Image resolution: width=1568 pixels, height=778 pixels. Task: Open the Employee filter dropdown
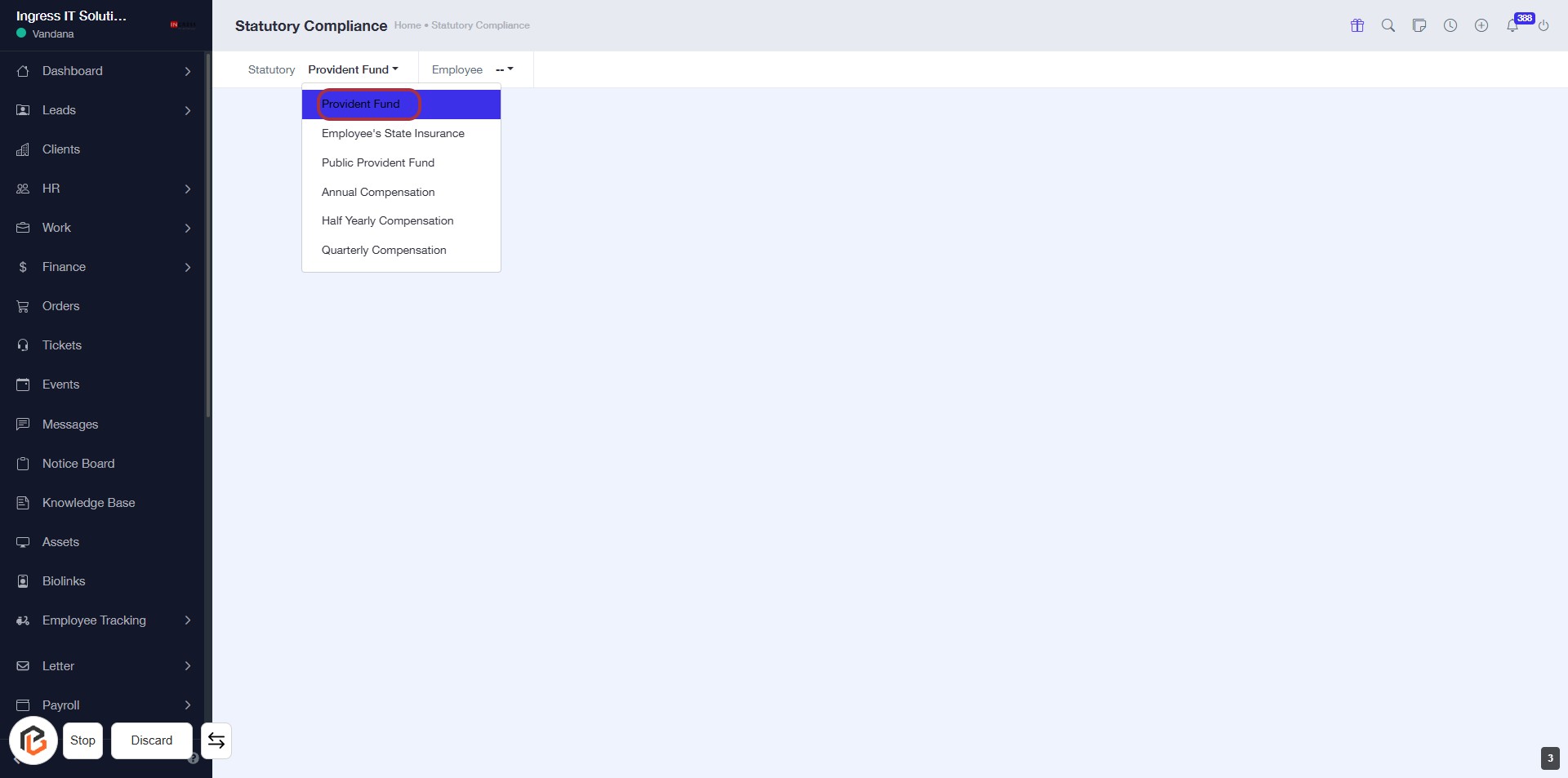pos(504,69)
